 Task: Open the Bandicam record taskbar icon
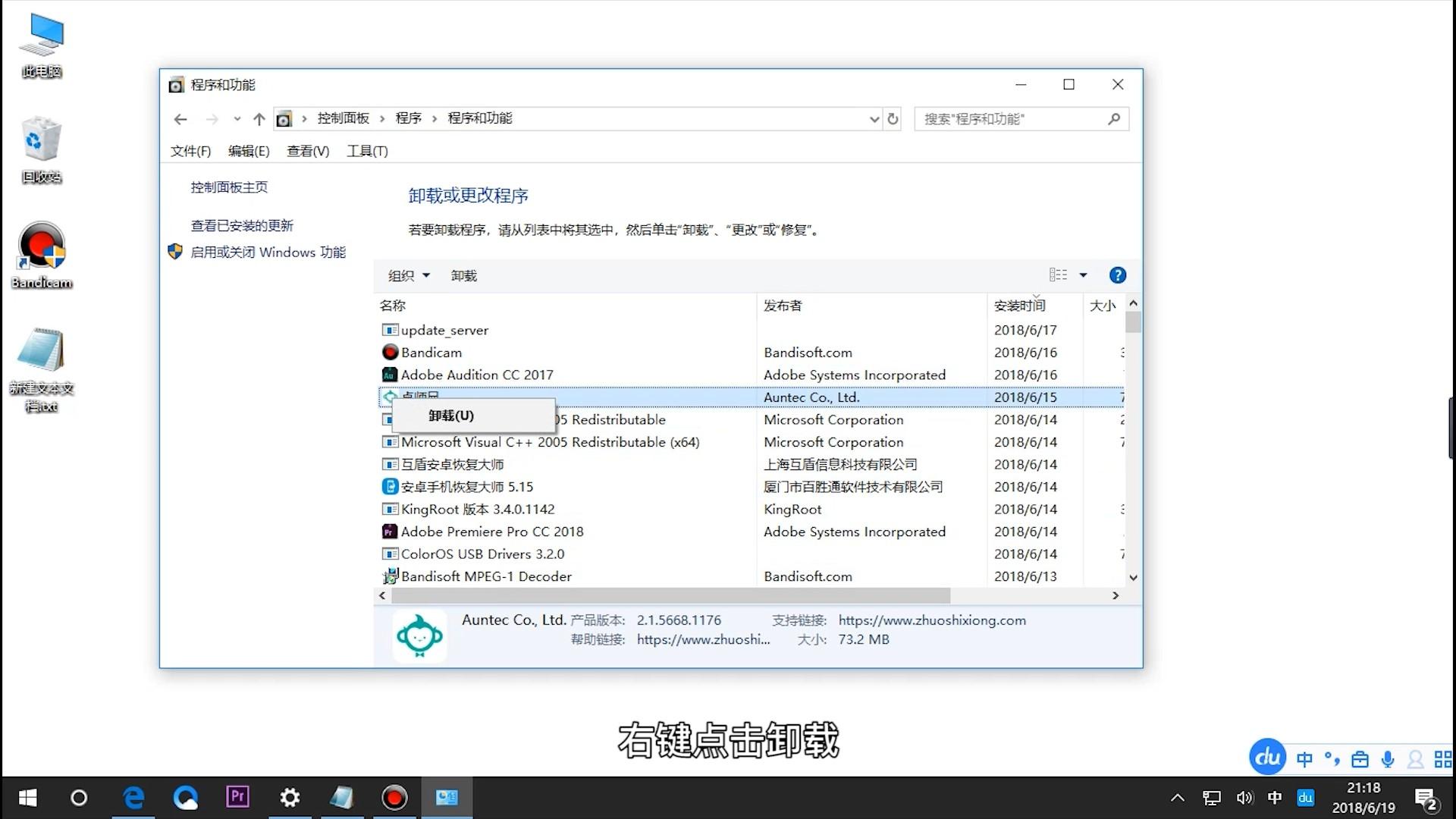tap(394, 798)
